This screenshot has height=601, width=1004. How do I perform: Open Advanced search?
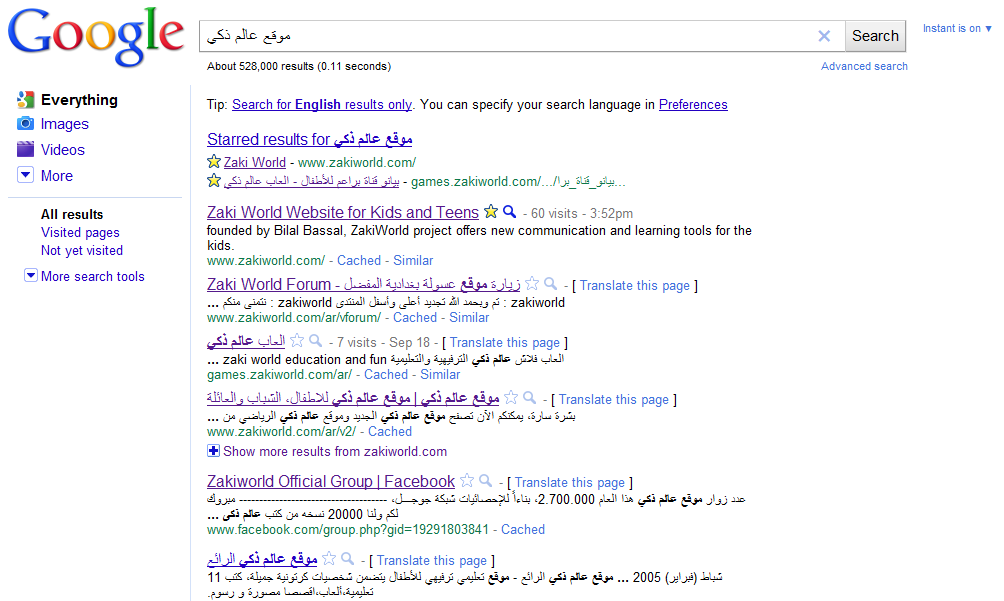point(864,66)
